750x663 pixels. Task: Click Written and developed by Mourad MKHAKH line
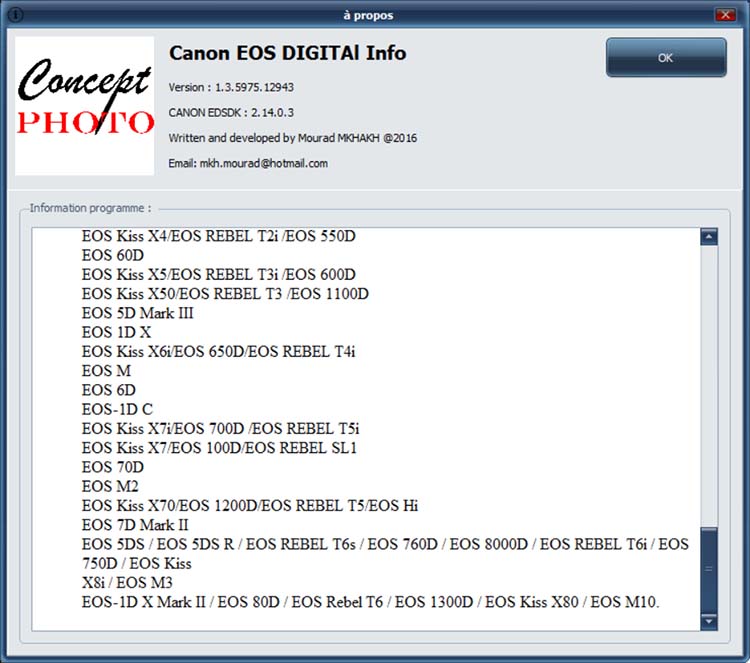293,138
